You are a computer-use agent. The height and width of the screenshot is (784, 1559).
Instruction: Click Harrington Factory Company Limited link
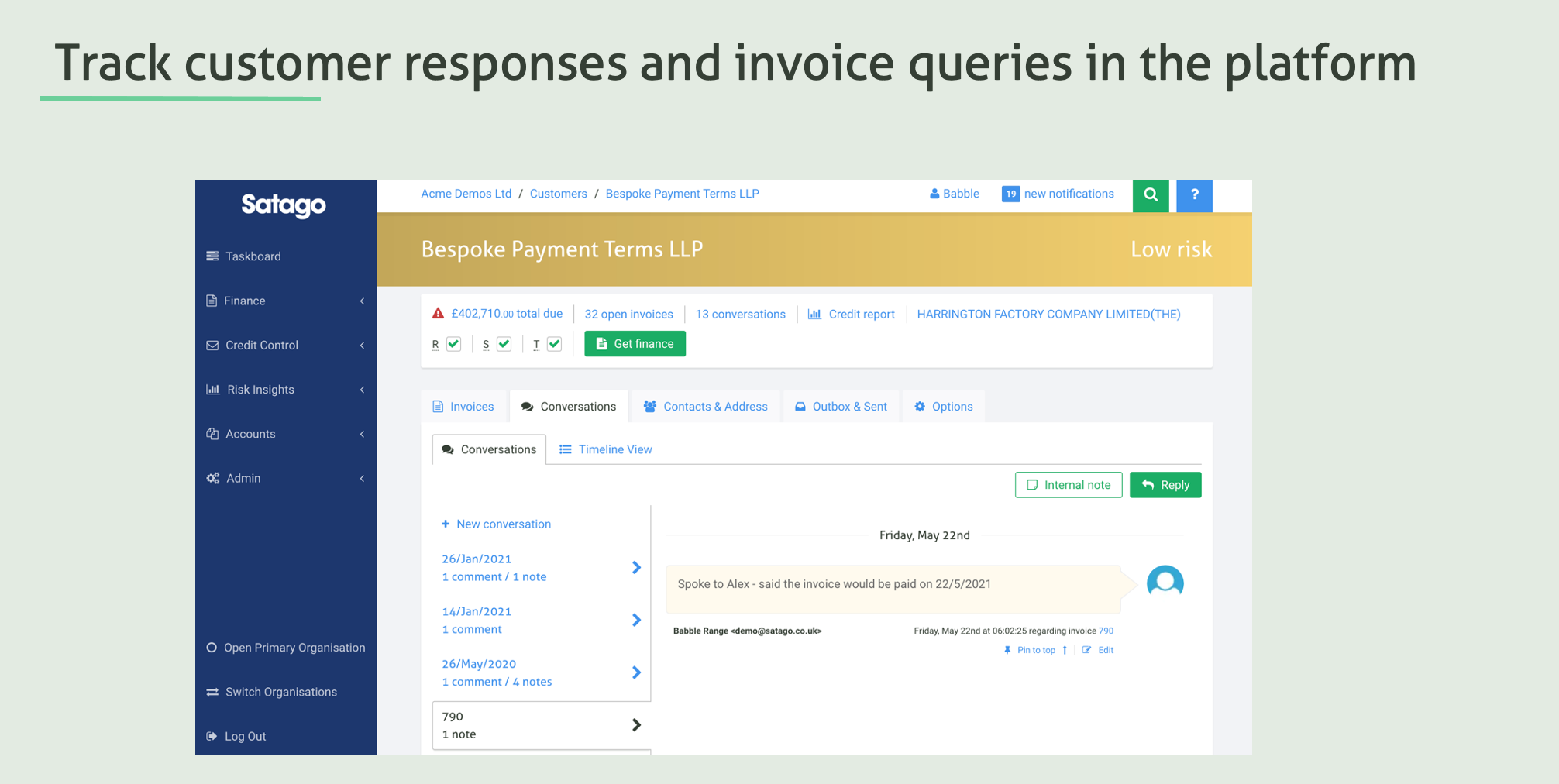1048,314
